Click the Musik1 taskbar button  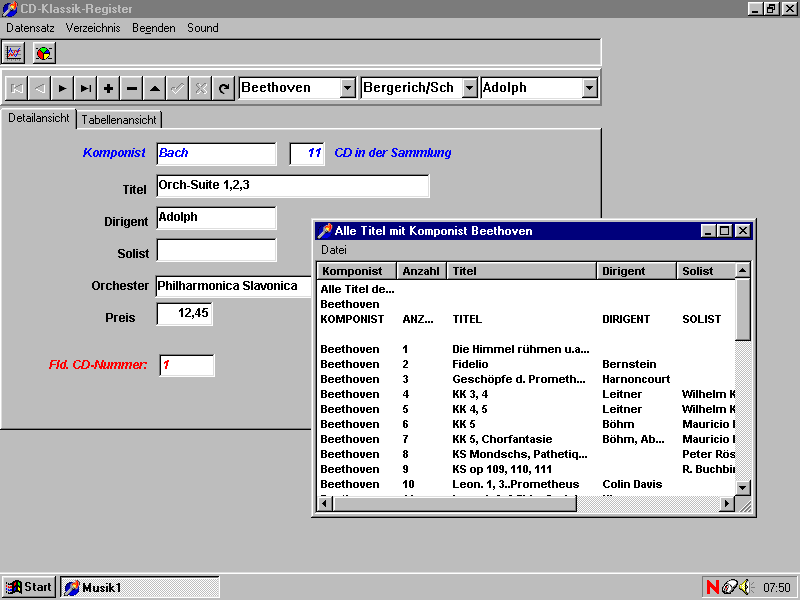click(x=140, y=587)
